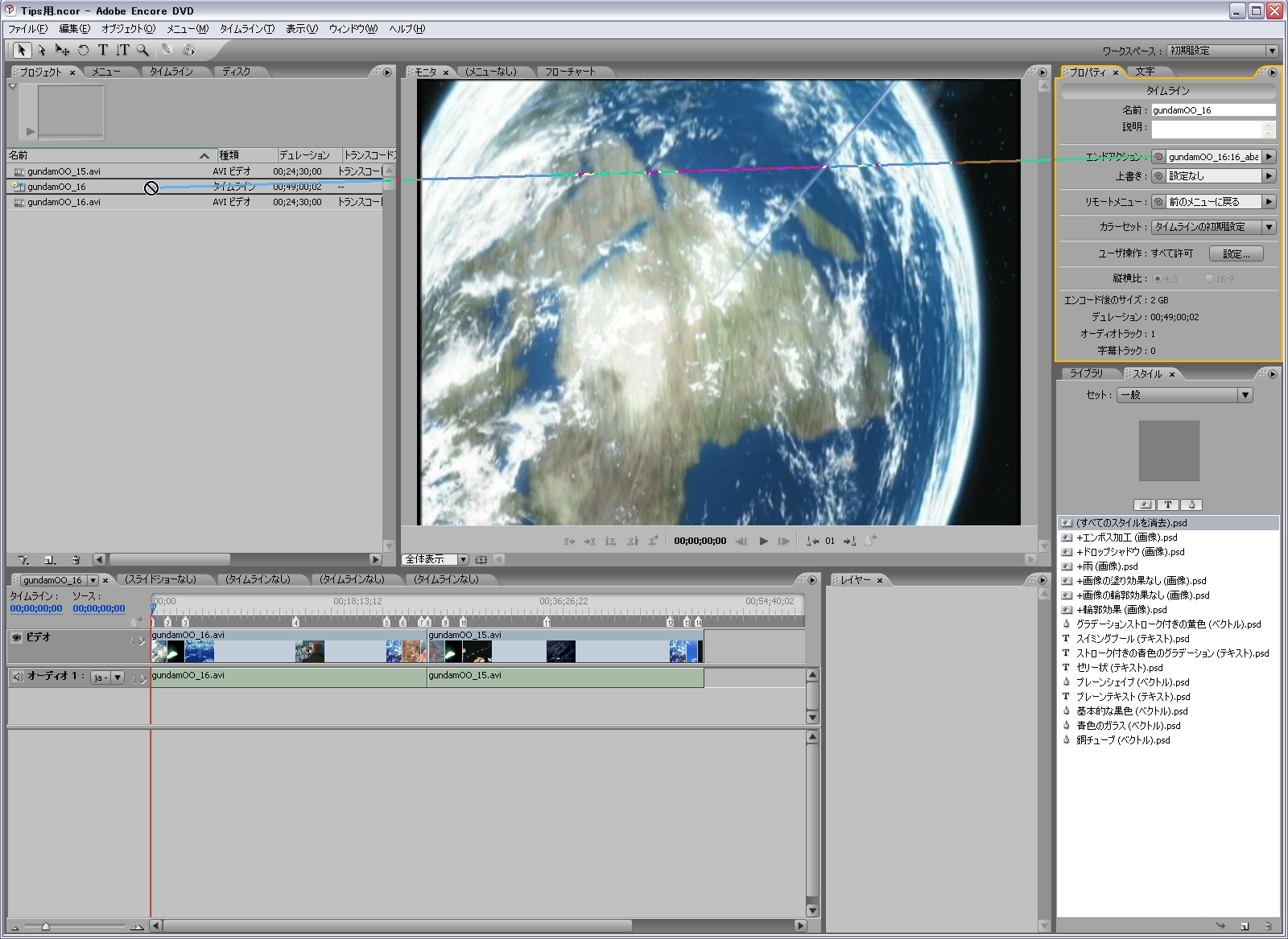Switch to the 文字 tab
This screenshot has width=1288, height=939.
(x=1145, y=72)
